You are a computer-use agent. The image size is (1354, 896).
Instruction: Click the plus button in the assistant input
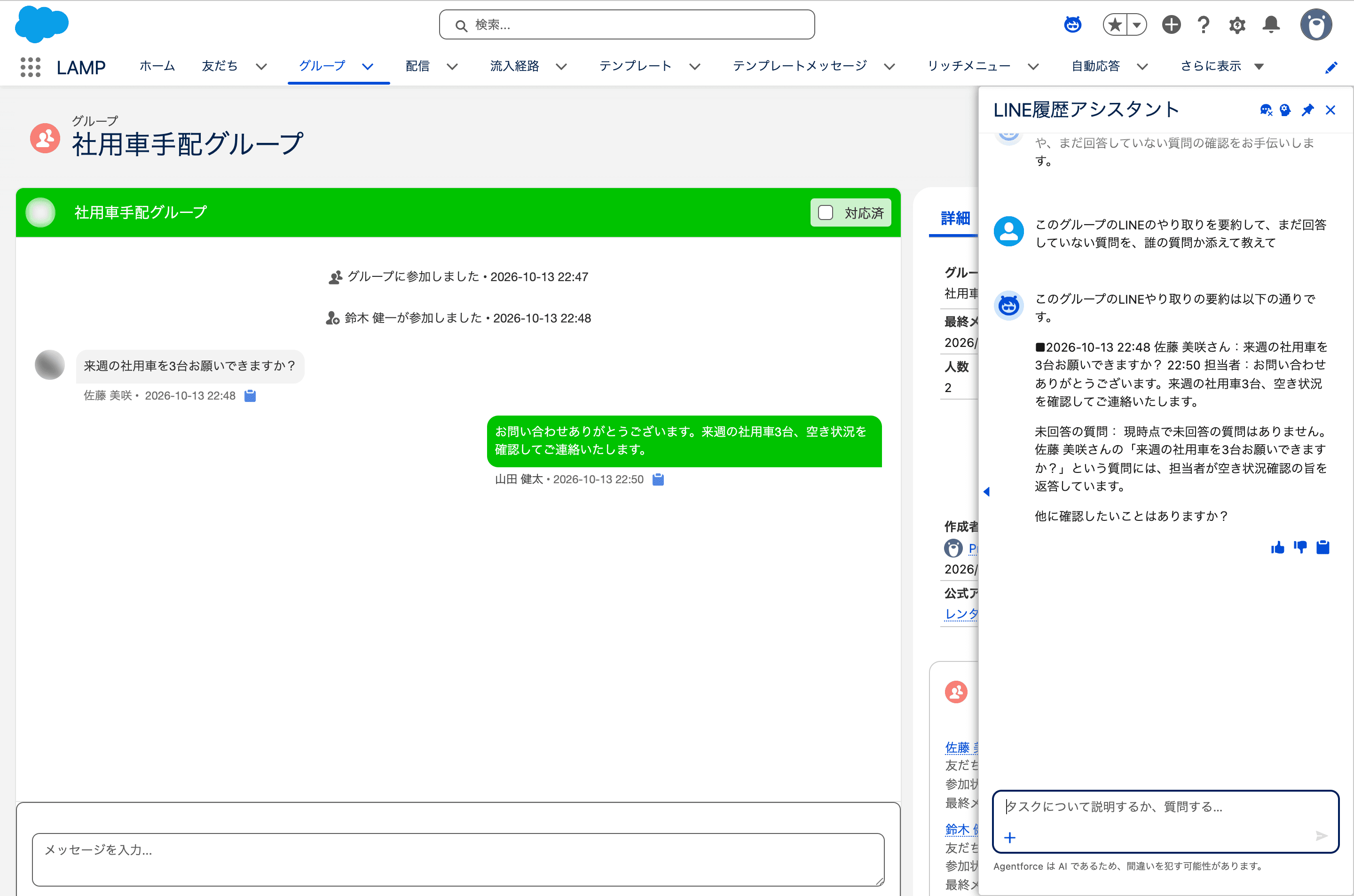[1009, 838]
